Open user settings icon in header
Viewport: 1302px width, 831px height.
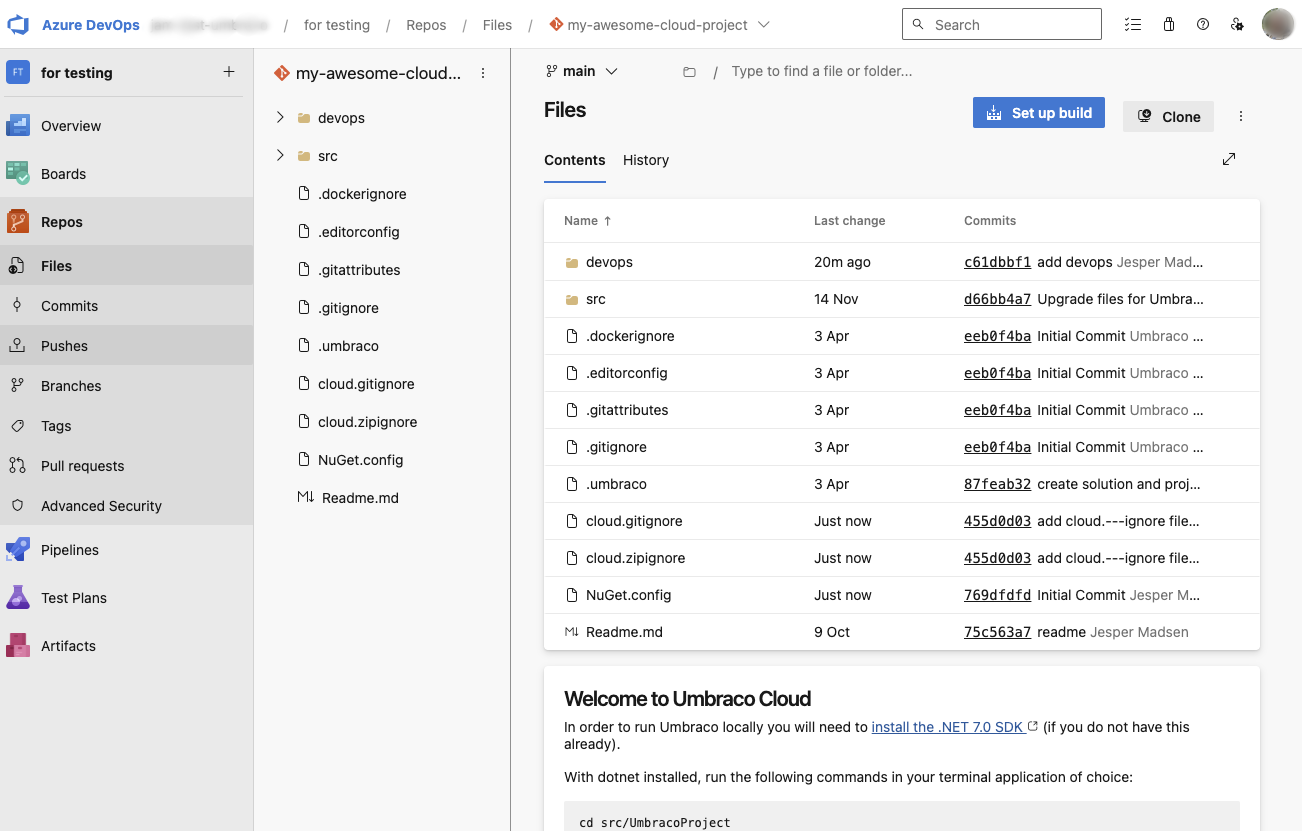pyautogui.click(x=1238, y=25)
